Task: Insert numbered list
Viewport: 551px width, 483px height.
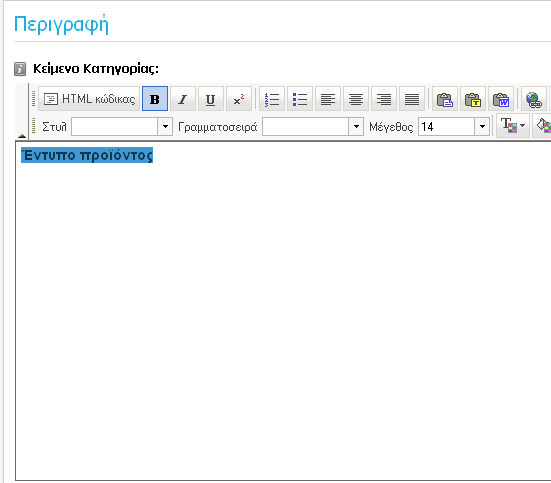Action: 272,99
